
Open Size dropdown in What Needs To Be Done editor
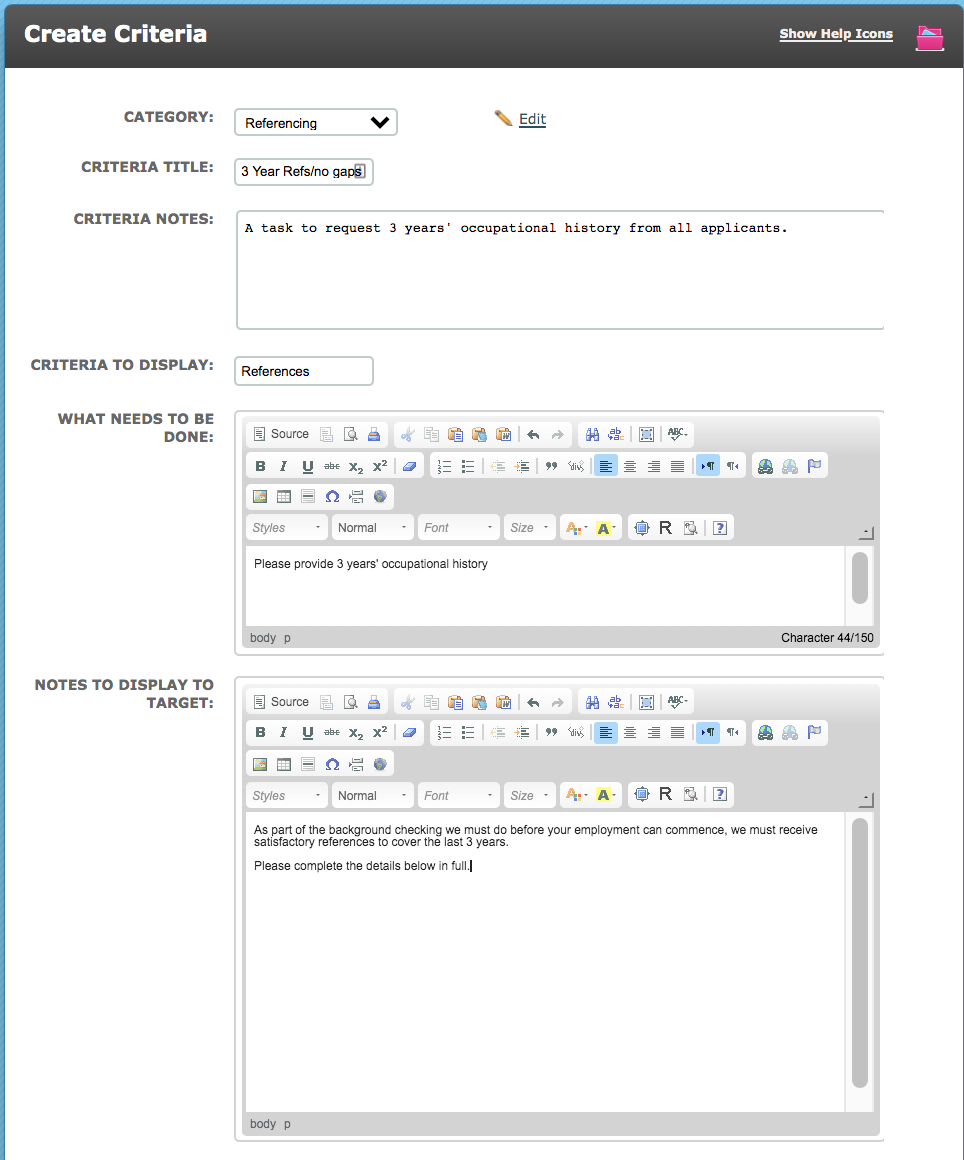click(x=530, y=527)
